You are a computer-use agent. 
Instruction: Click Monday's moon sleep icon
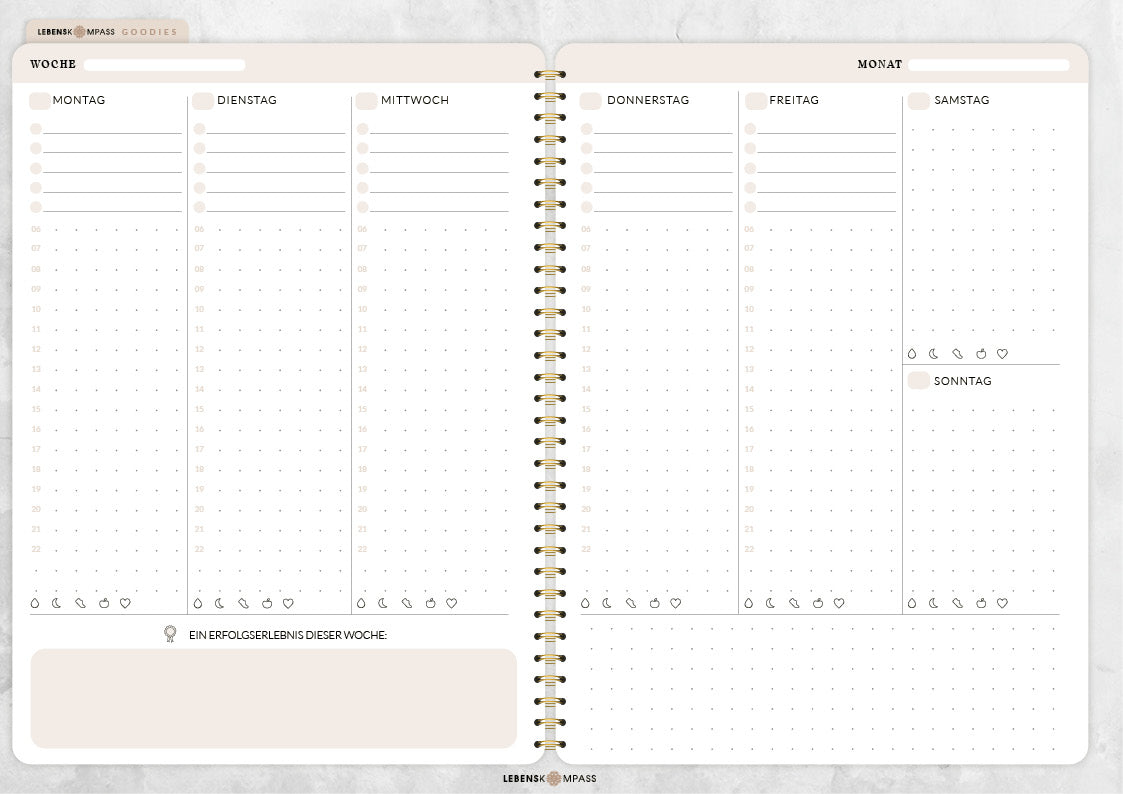click(x=57, y=604)
